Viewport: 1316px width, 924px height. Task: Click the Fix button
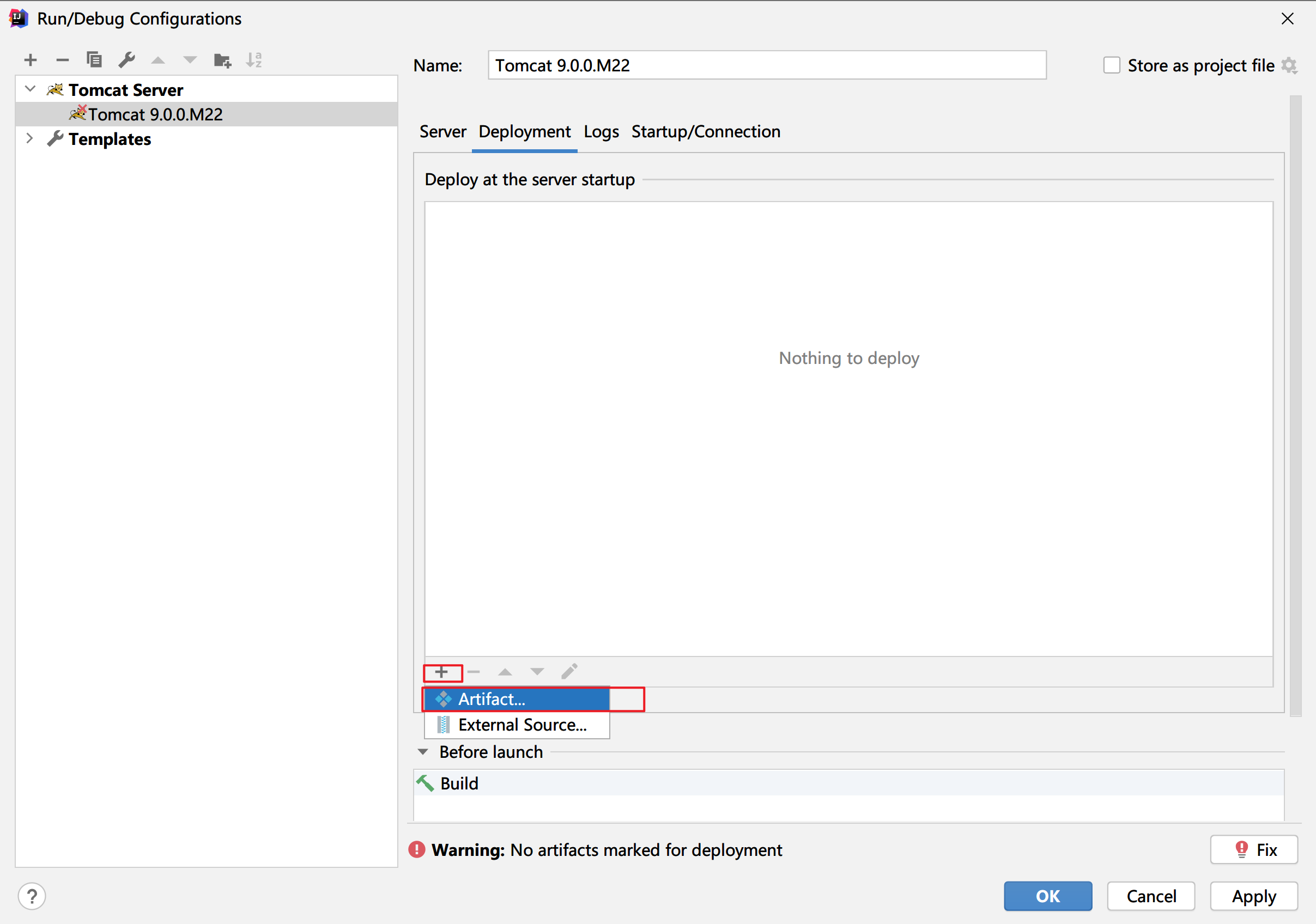1253,849
